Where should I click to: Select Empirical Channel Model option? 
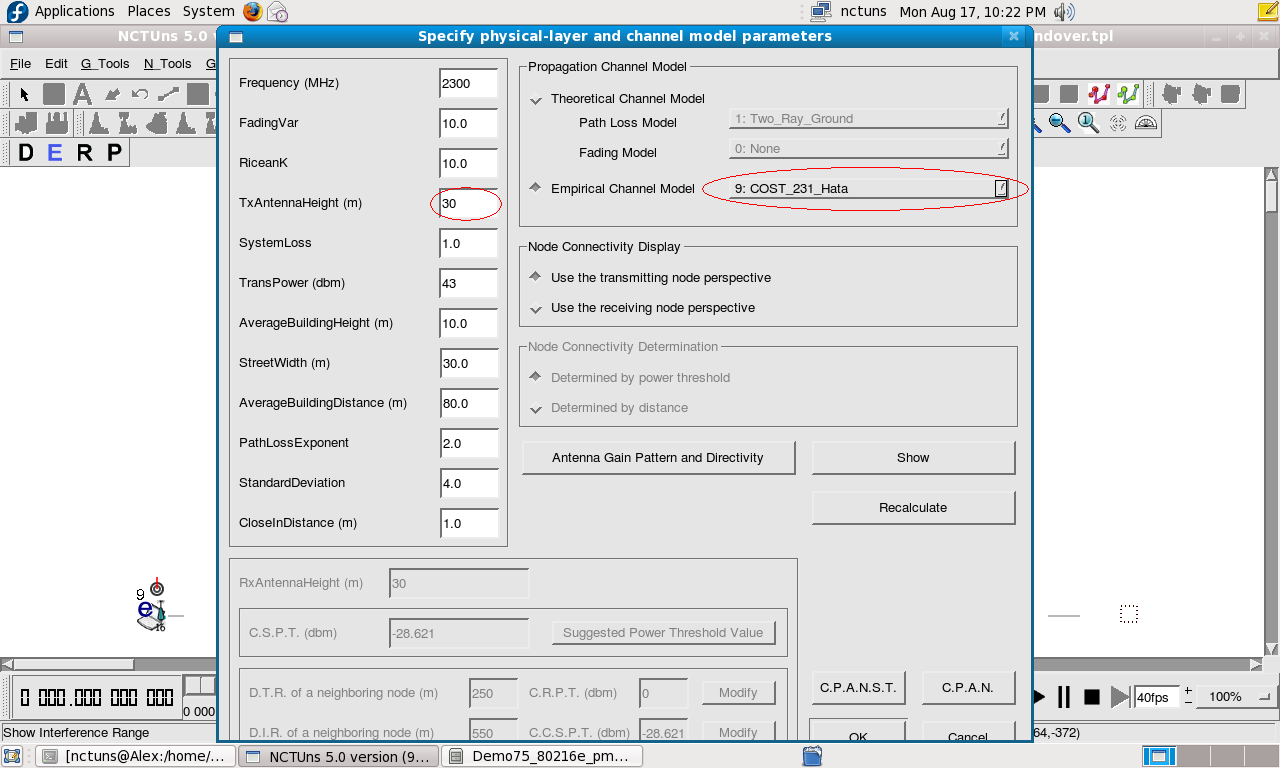point(536,188)
